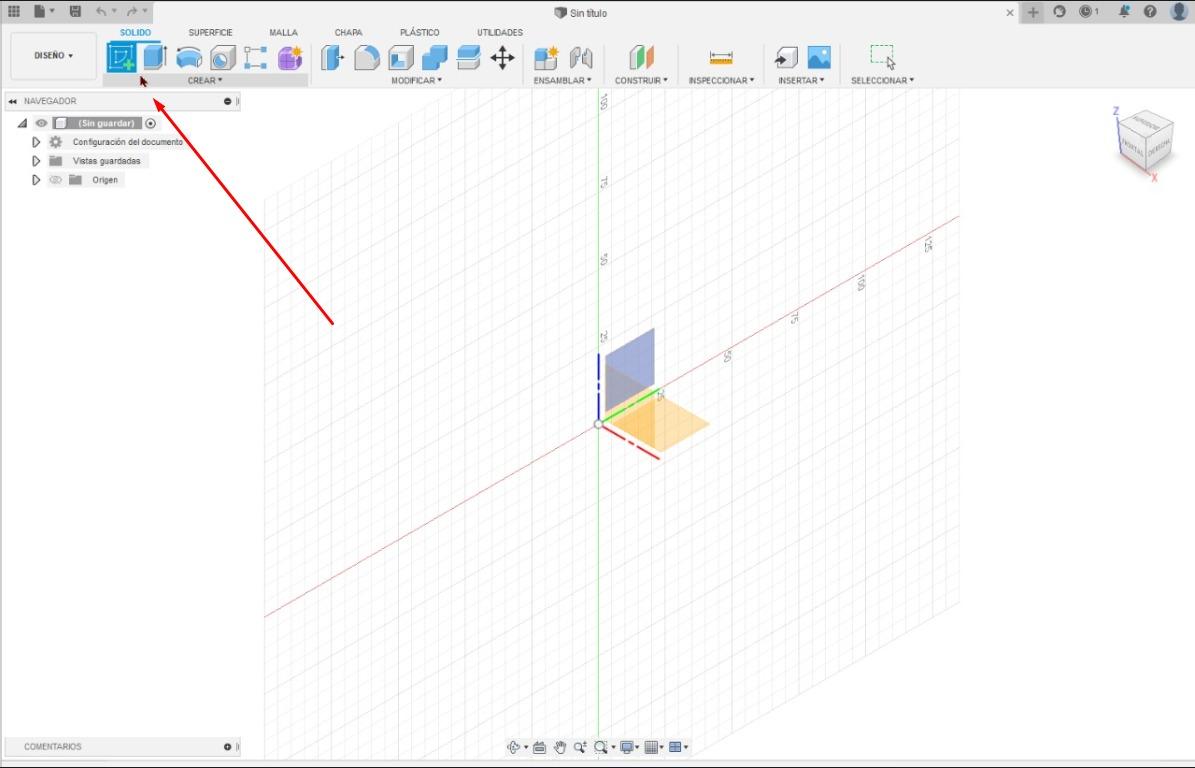Image resolution: width=1195 pixels, height=768 pixels.
Task: Open the notifications bell
Action: click(x=1124, y=11)
